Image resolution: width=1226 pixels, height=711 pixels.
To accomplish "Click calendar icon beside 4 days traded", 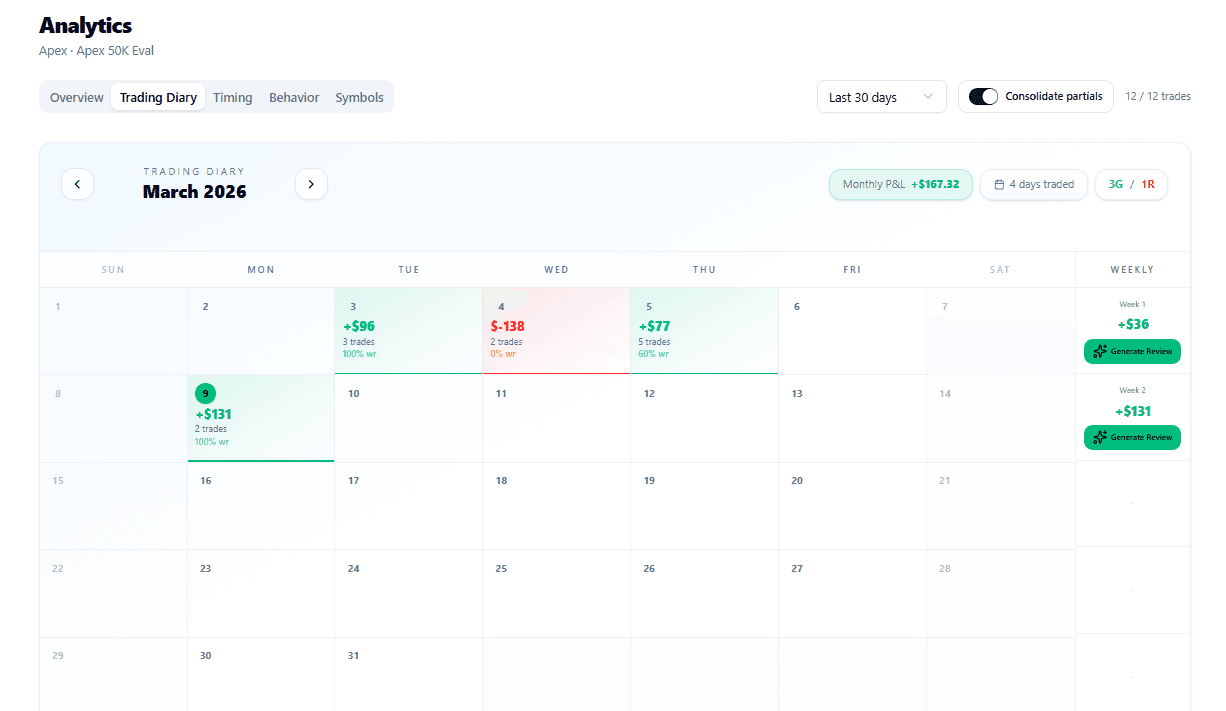I will [999, 184].
